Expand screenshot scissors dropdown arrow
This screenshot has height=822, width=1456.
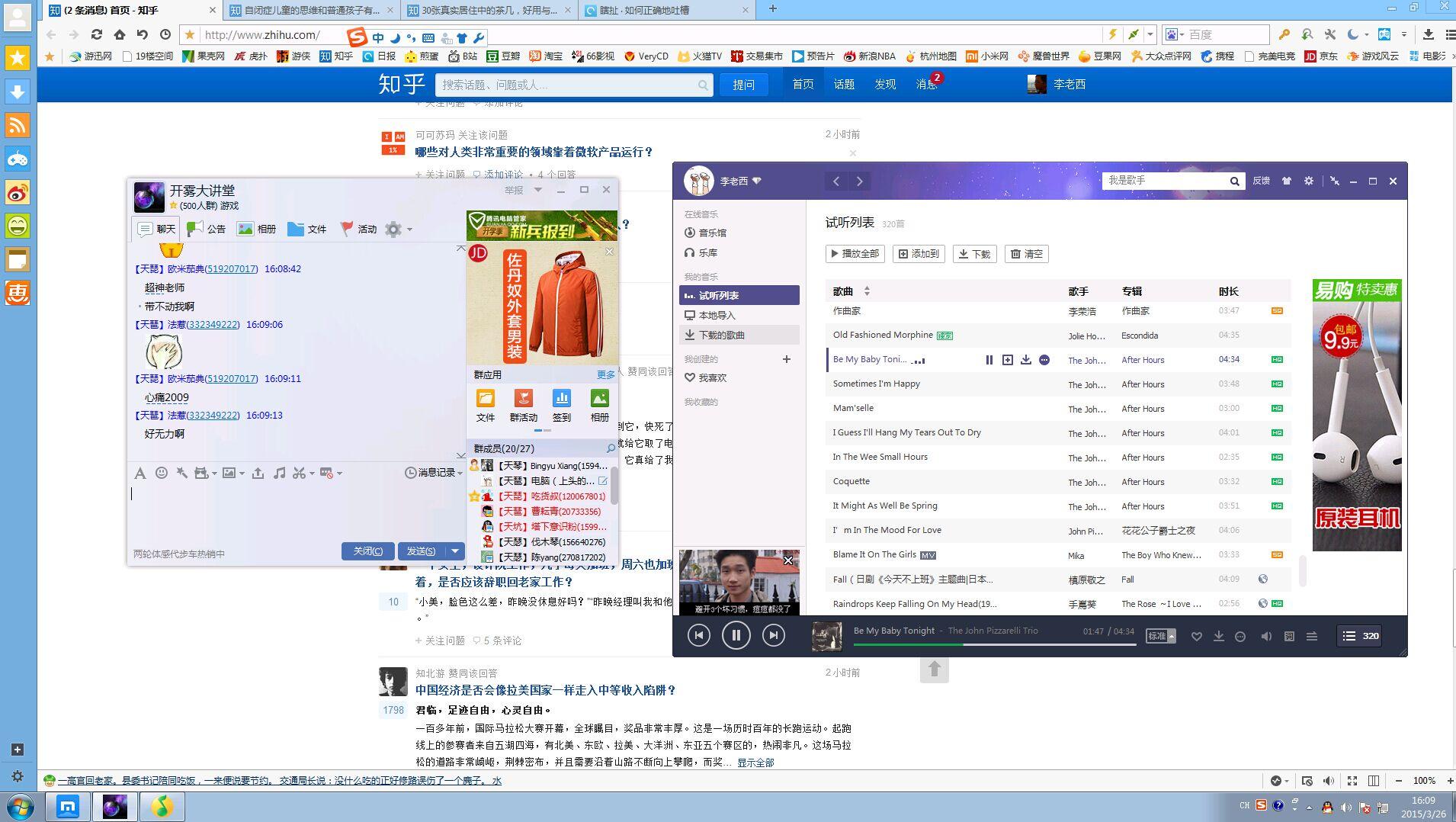click(312, 474)
